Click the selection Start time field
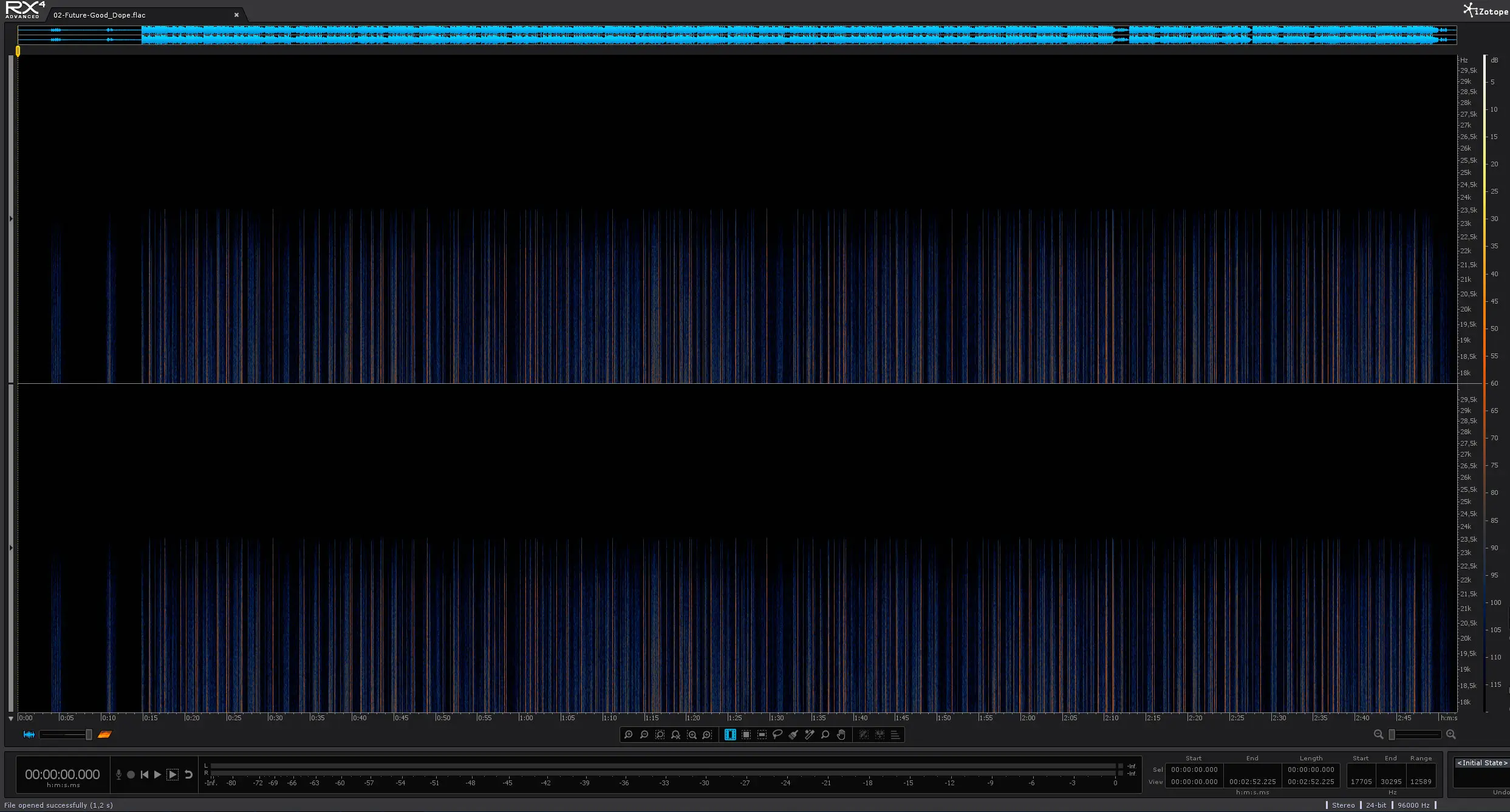This screenshot has width=1510, height=812. pos(1194,769)
